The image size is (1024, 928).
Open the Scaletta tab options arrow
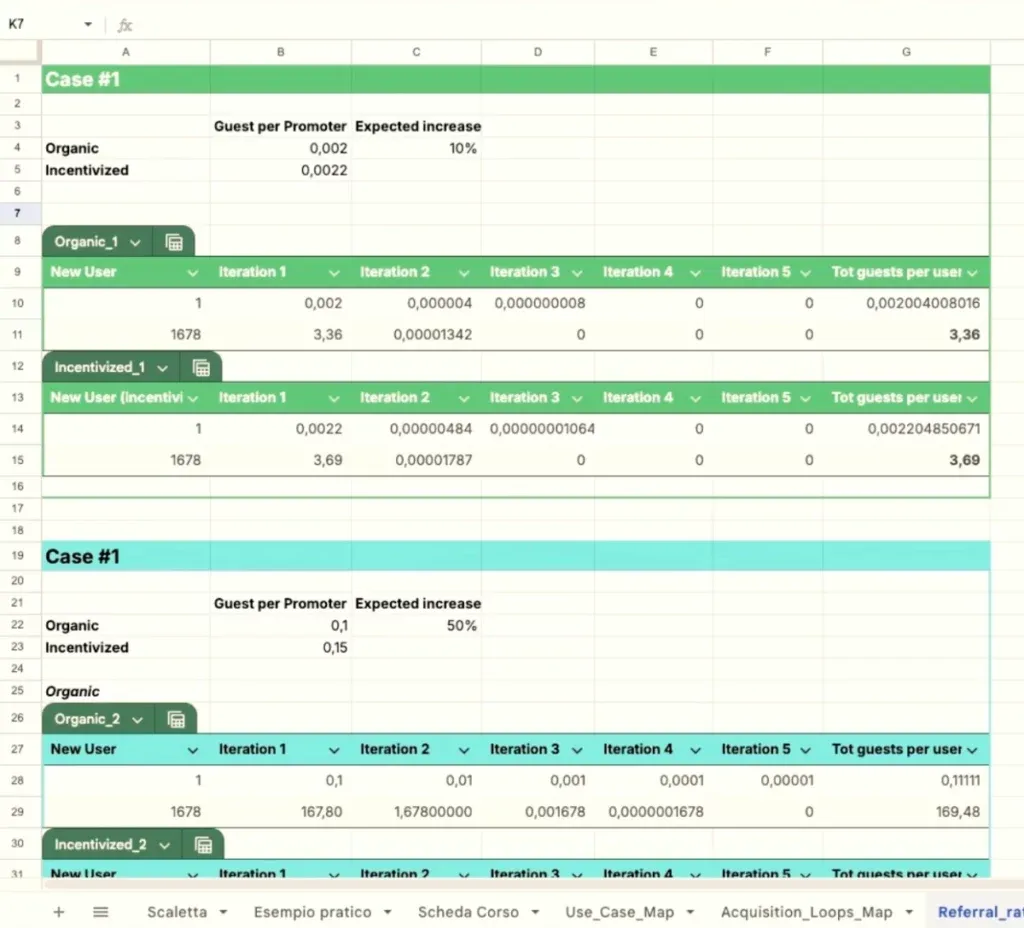[223, 912]
